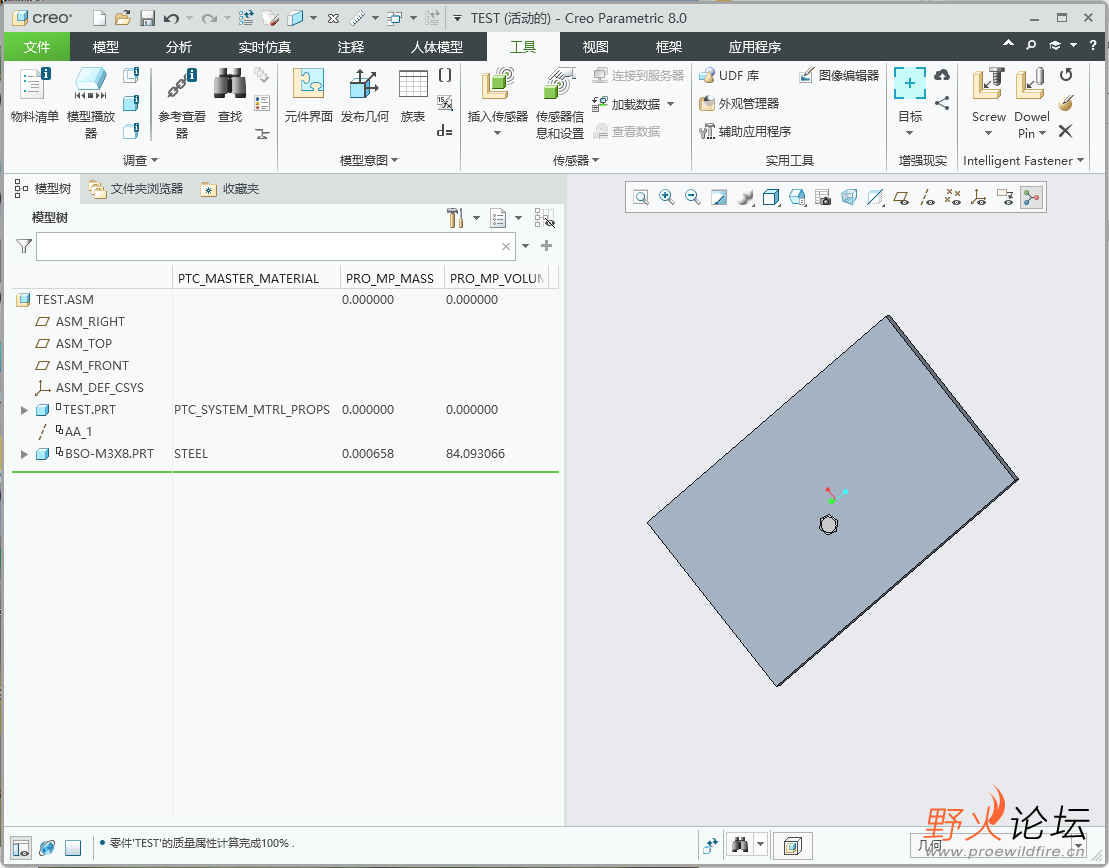Open the 族表 family table

[x=413, y=96]
